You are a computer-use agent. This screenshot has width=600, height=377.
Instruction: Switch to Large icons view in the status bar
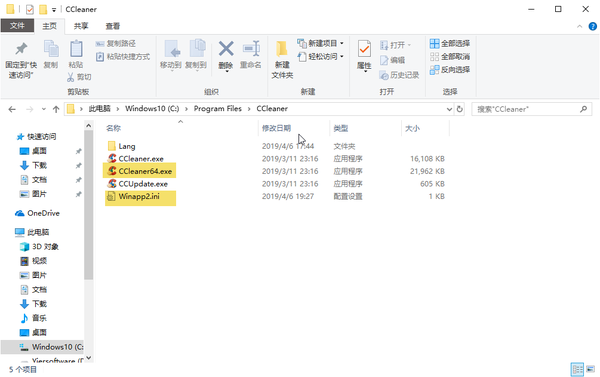click(591, 369)
